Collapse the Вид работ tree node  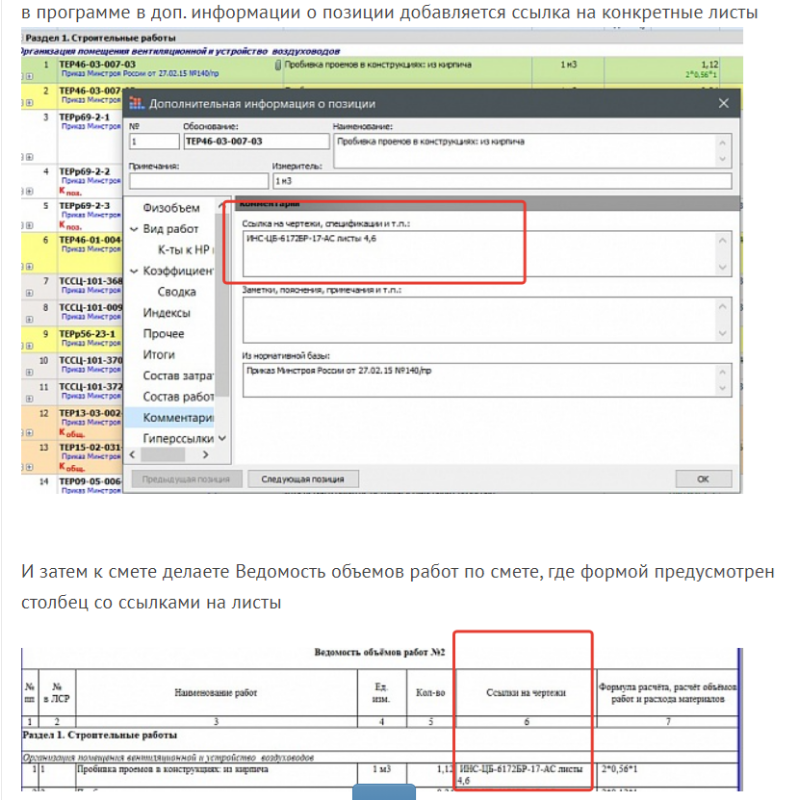click(134, 229)
